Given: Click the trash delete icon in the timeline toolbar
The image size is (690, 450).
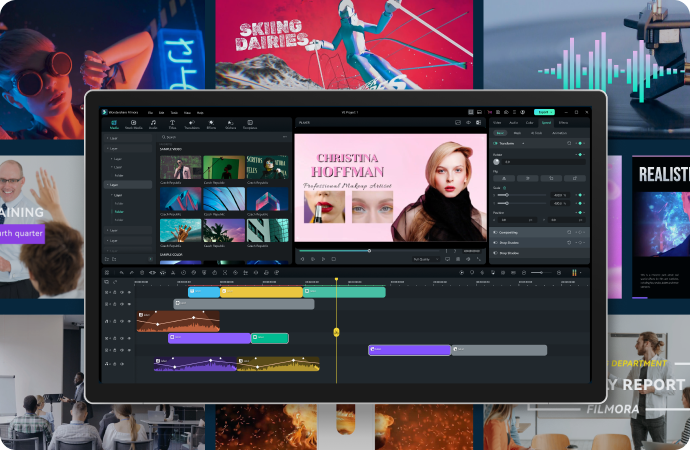Looking at the screenshot, I should coord(142,273).
